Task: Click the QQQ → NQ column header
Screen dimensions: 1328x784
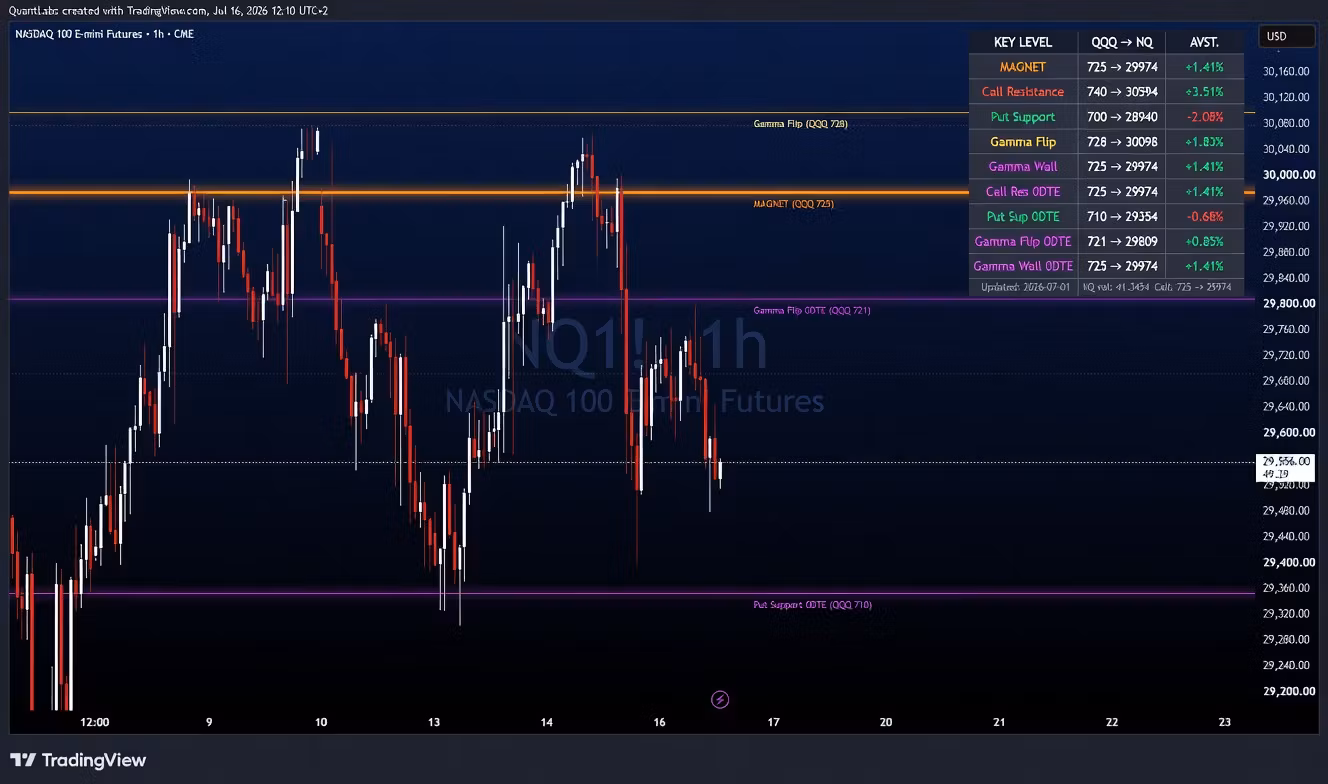Action: pos(1121,42)
